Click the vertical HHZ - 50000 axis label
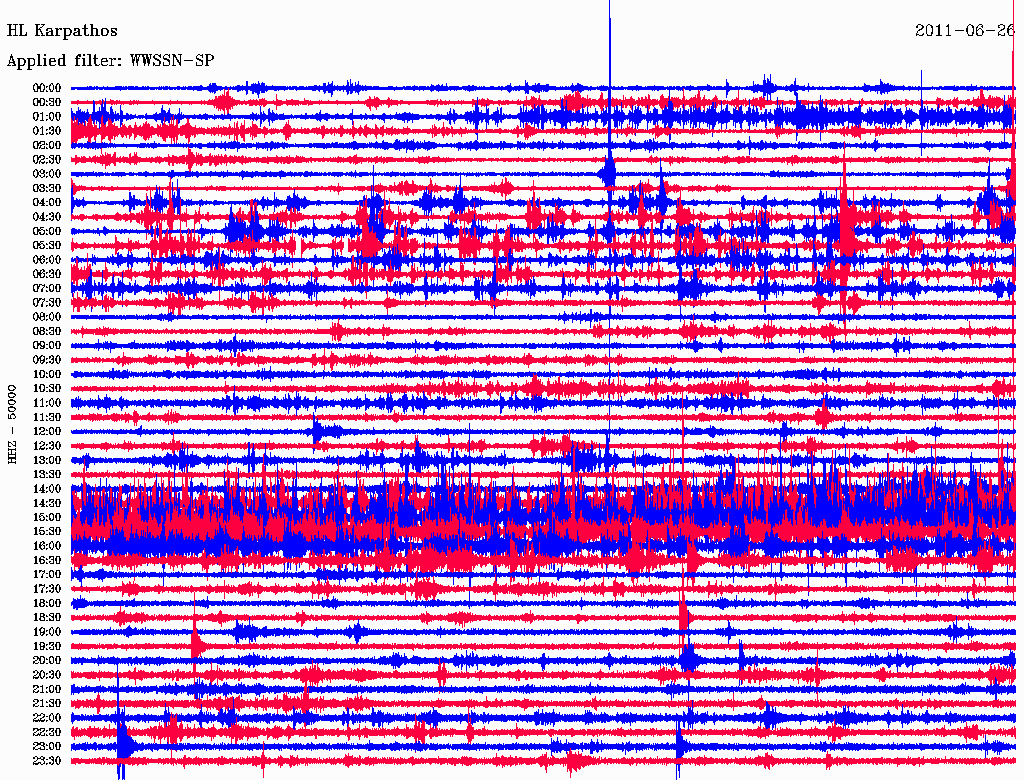Viewport: 1024px width, 780px height. (12, 424)
